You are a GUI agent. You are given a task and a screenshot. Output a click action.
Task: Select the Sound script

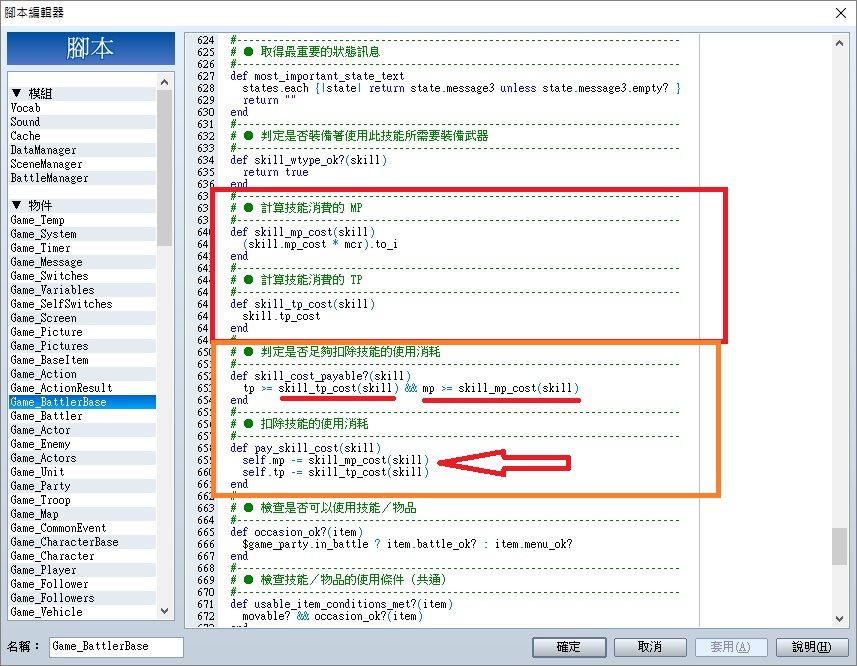(83, 122)
